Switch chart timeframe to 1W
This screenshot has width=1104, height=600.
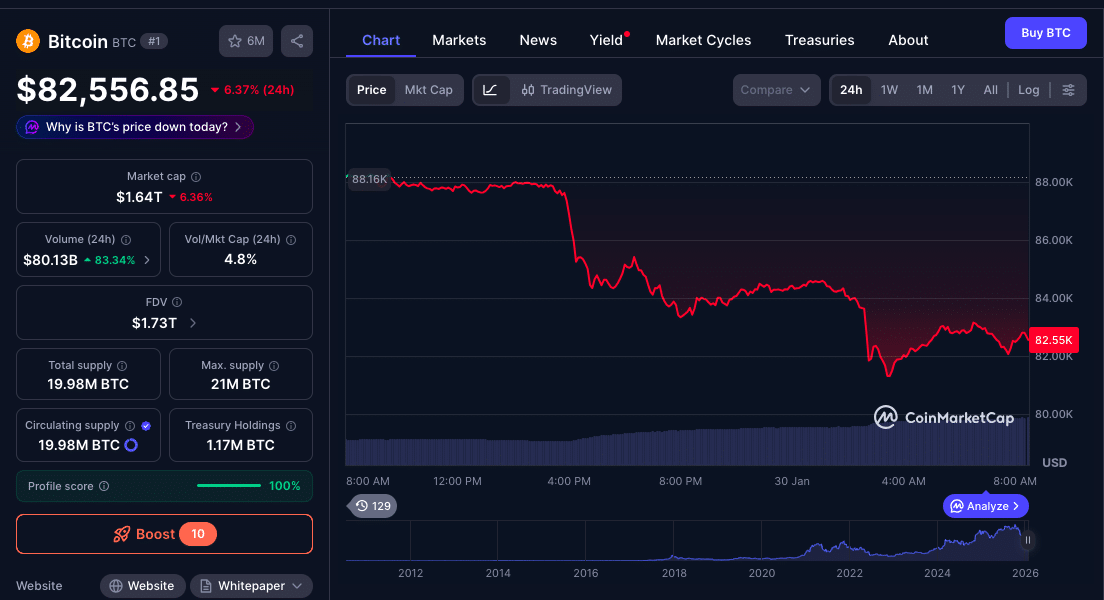click(889, 89)
